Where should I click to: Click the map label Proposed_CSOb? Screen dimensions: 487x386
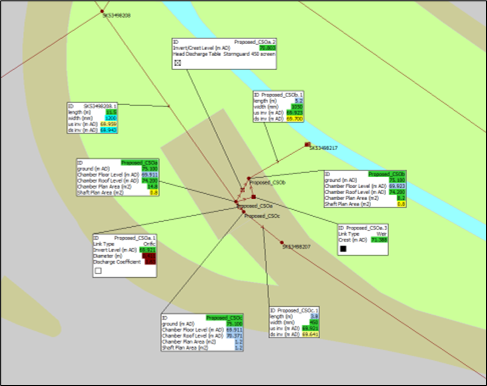(267, 183)
